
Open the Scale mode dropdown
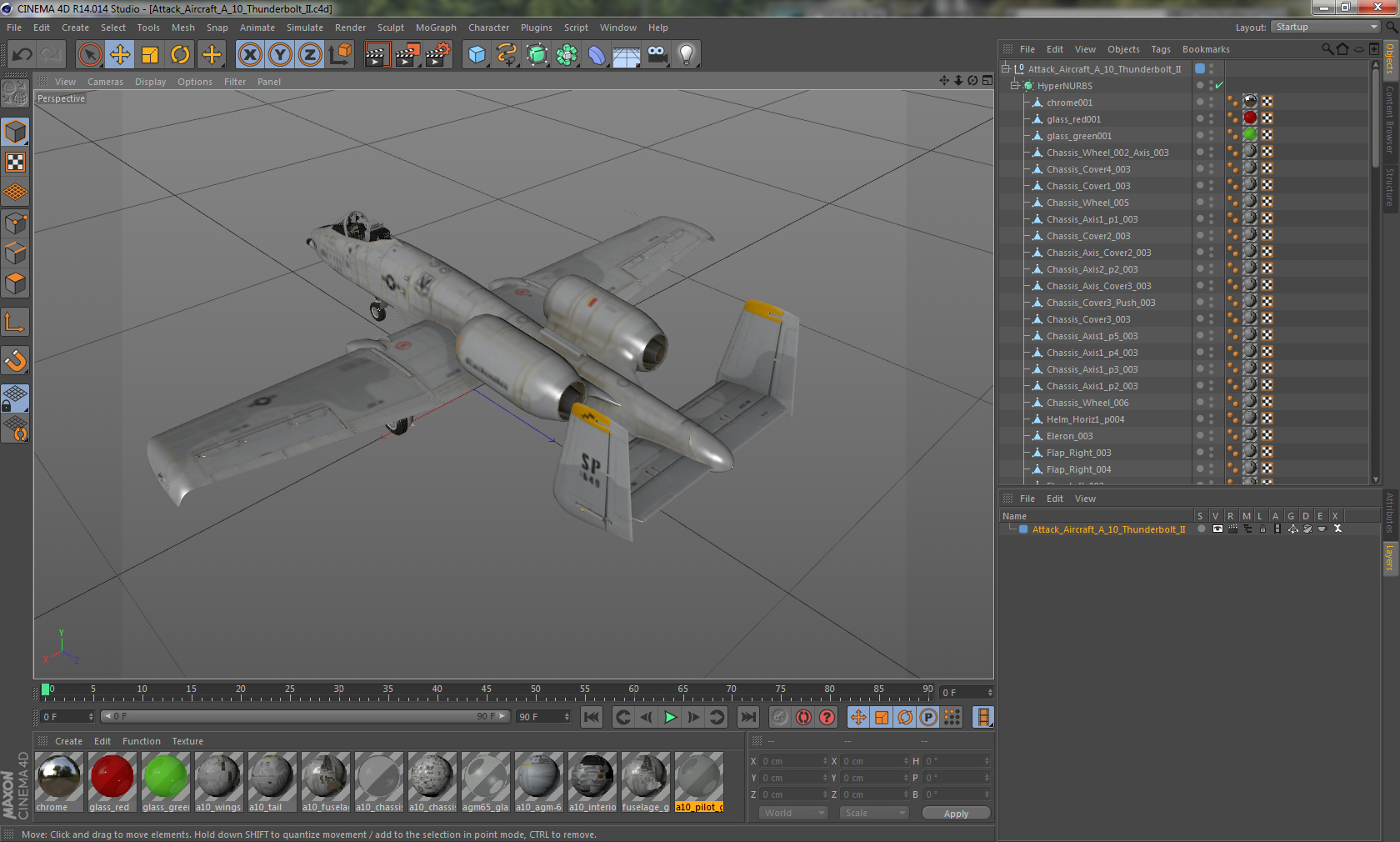(873, 813)
